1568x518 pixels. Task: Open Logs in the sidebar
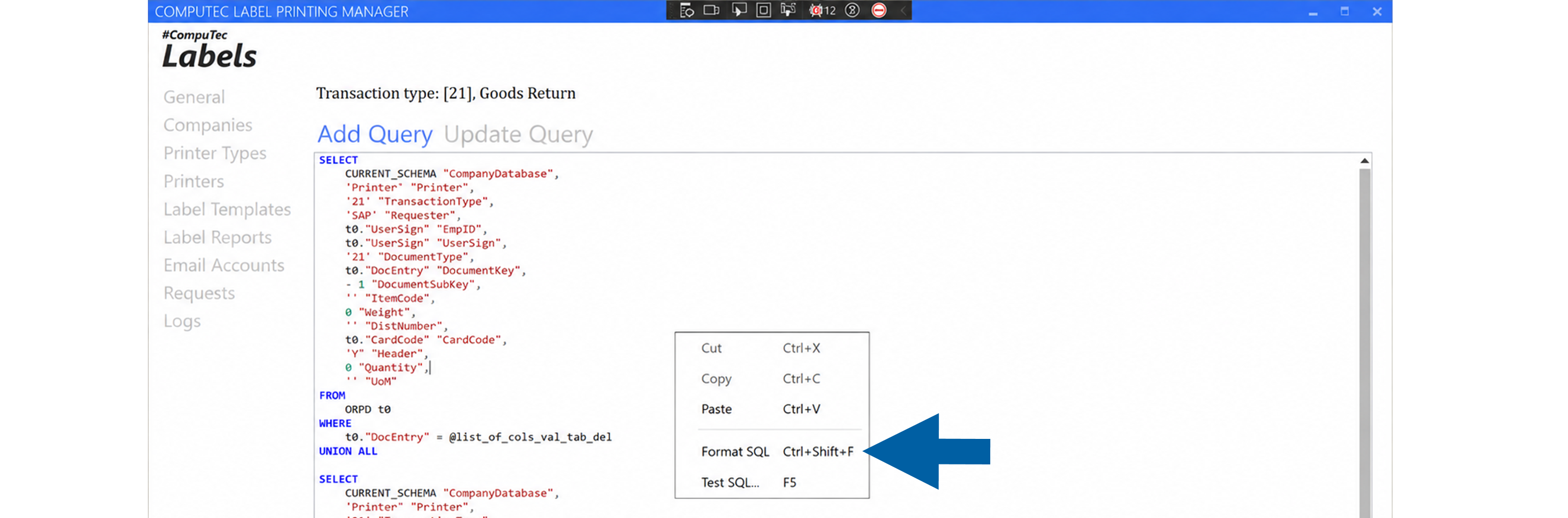(182, 321)
